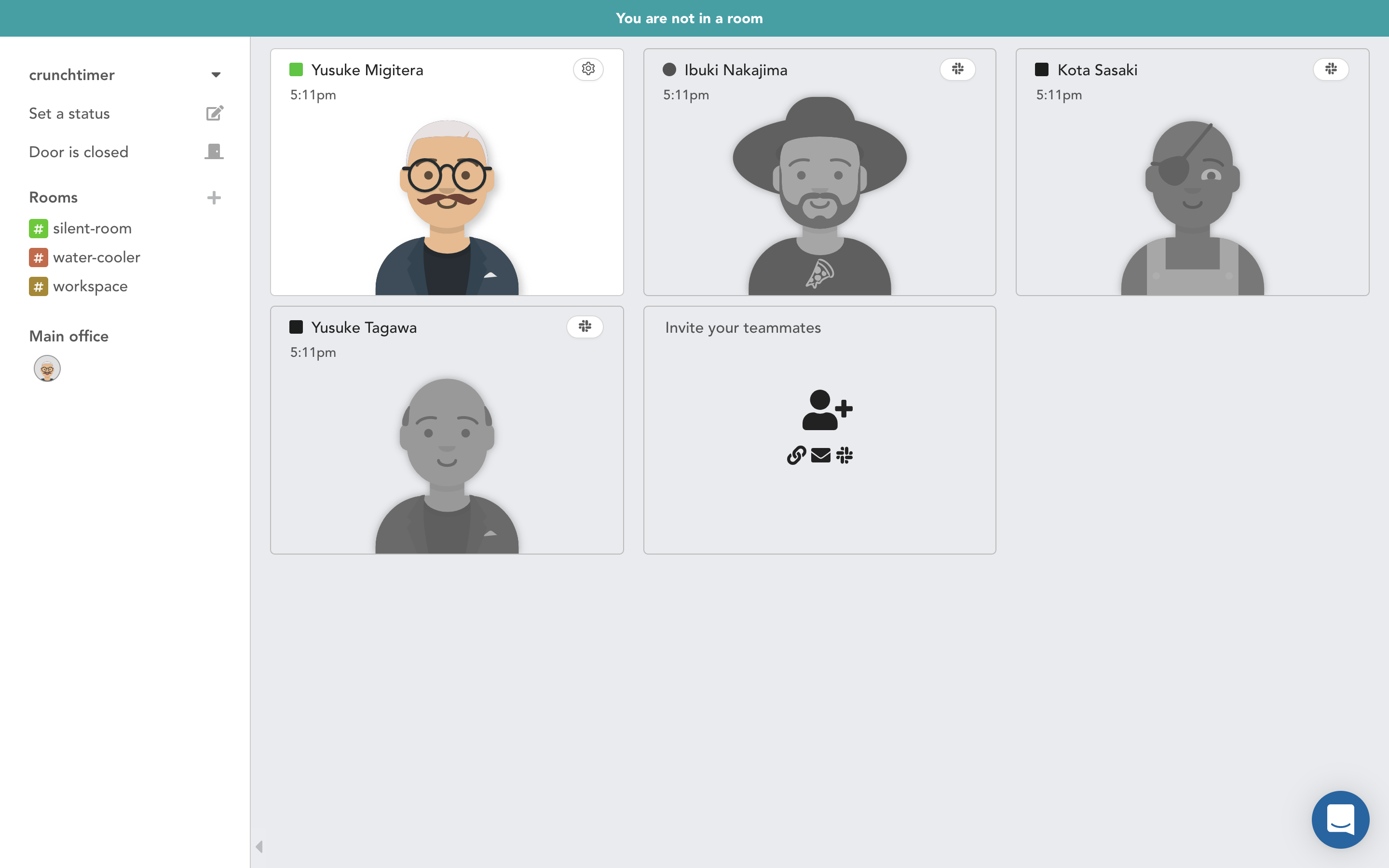Viewport: 1389px width, 868px height.
Task: Toggle the Door is closed setting
Action: point(79,152)
